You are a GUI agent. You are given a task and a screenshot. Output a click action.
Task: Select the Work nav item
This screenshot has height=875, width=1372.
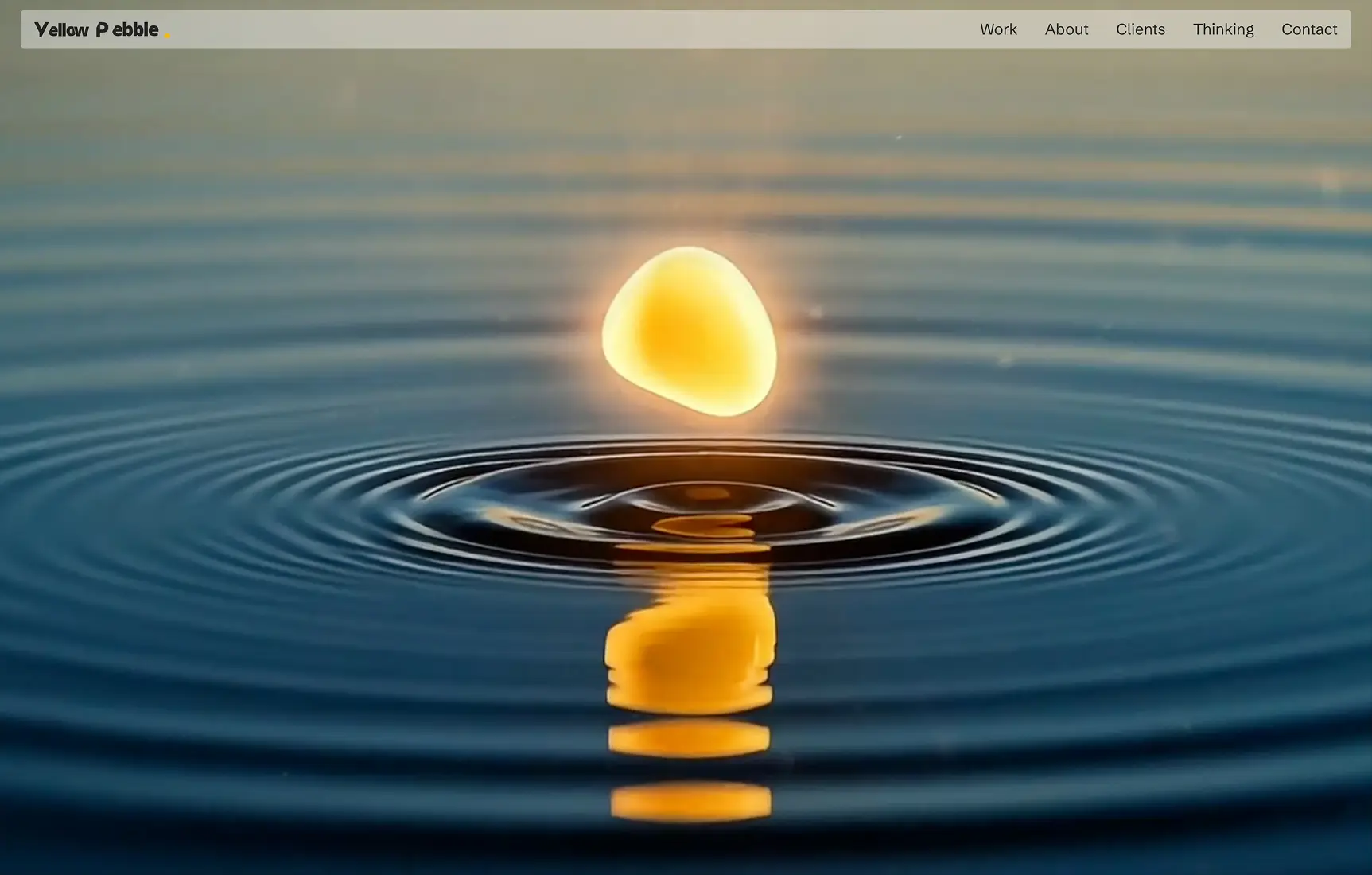coord(997,29)
